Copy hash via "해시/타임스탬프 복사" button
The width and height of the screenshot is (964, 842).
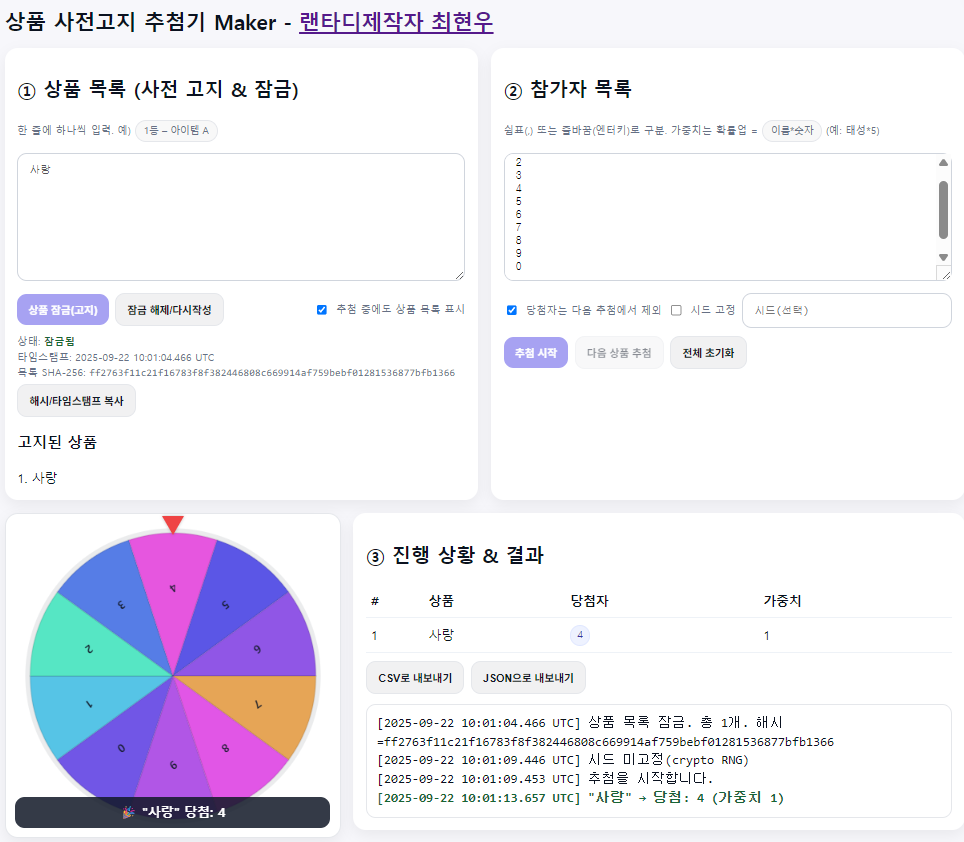76,400
